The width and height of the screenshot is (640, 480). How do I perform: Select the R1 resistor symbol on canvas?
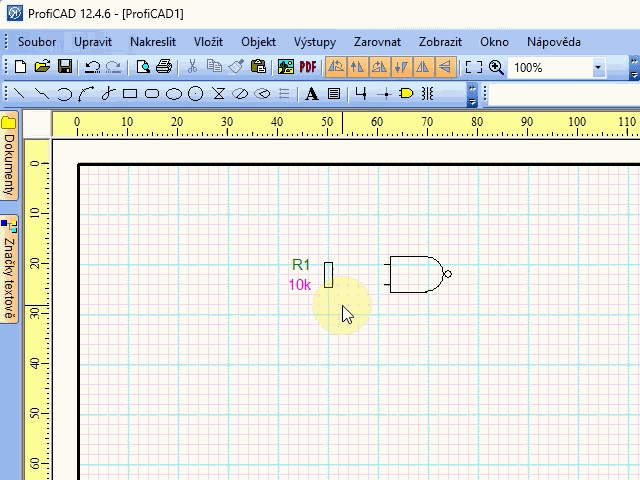[328, 274]
